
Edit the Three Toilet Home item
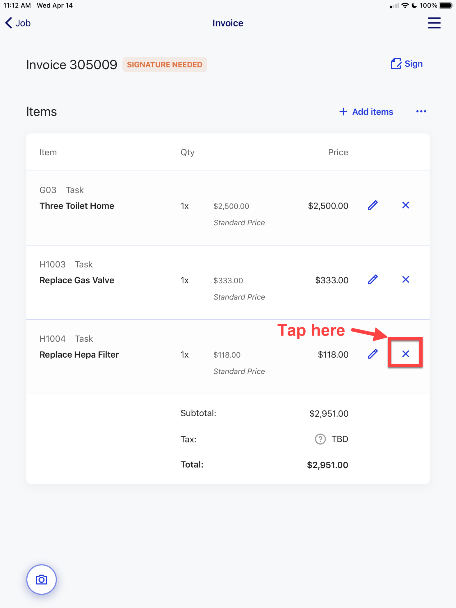coord(373,205)
